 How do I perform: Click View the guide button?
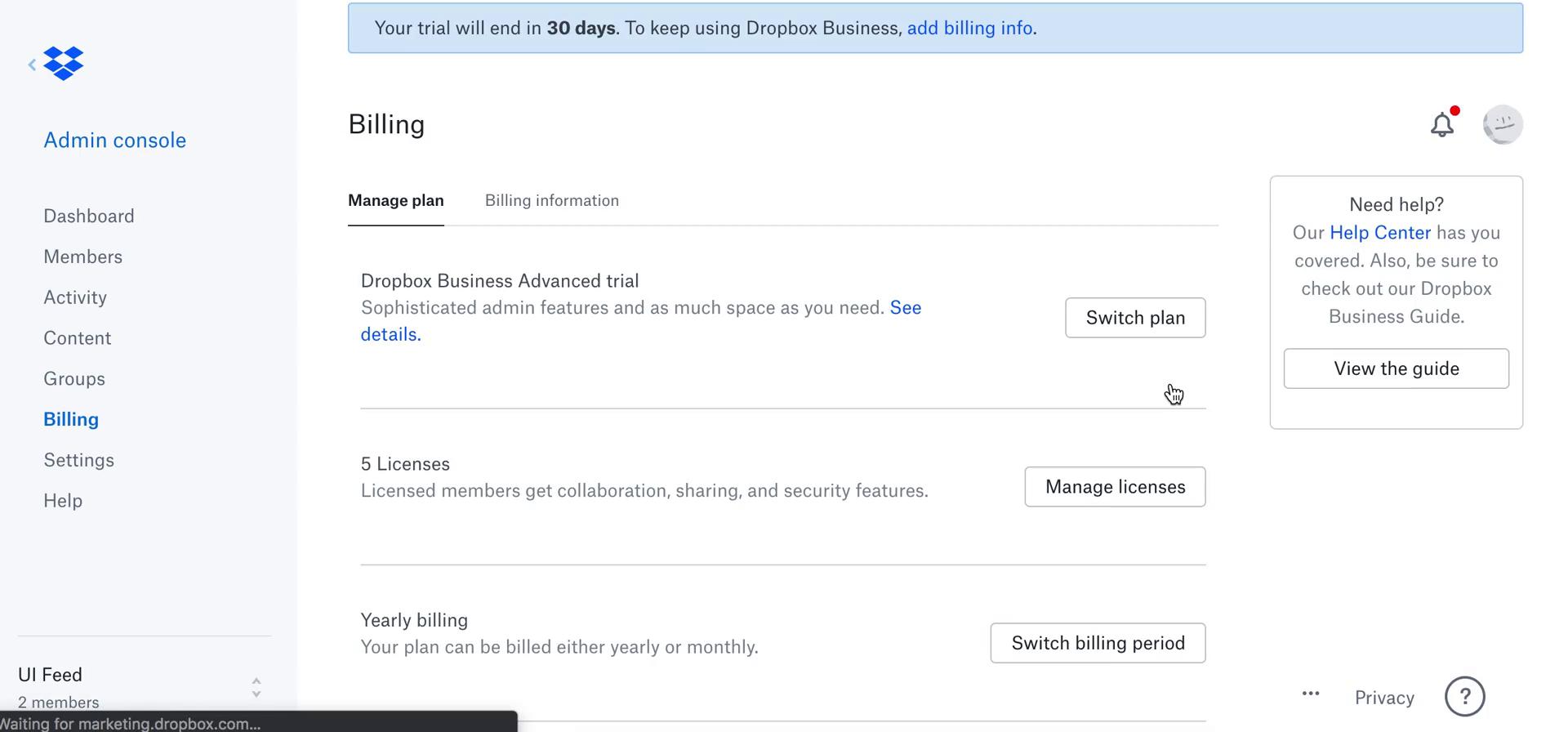click(1396, 368)
